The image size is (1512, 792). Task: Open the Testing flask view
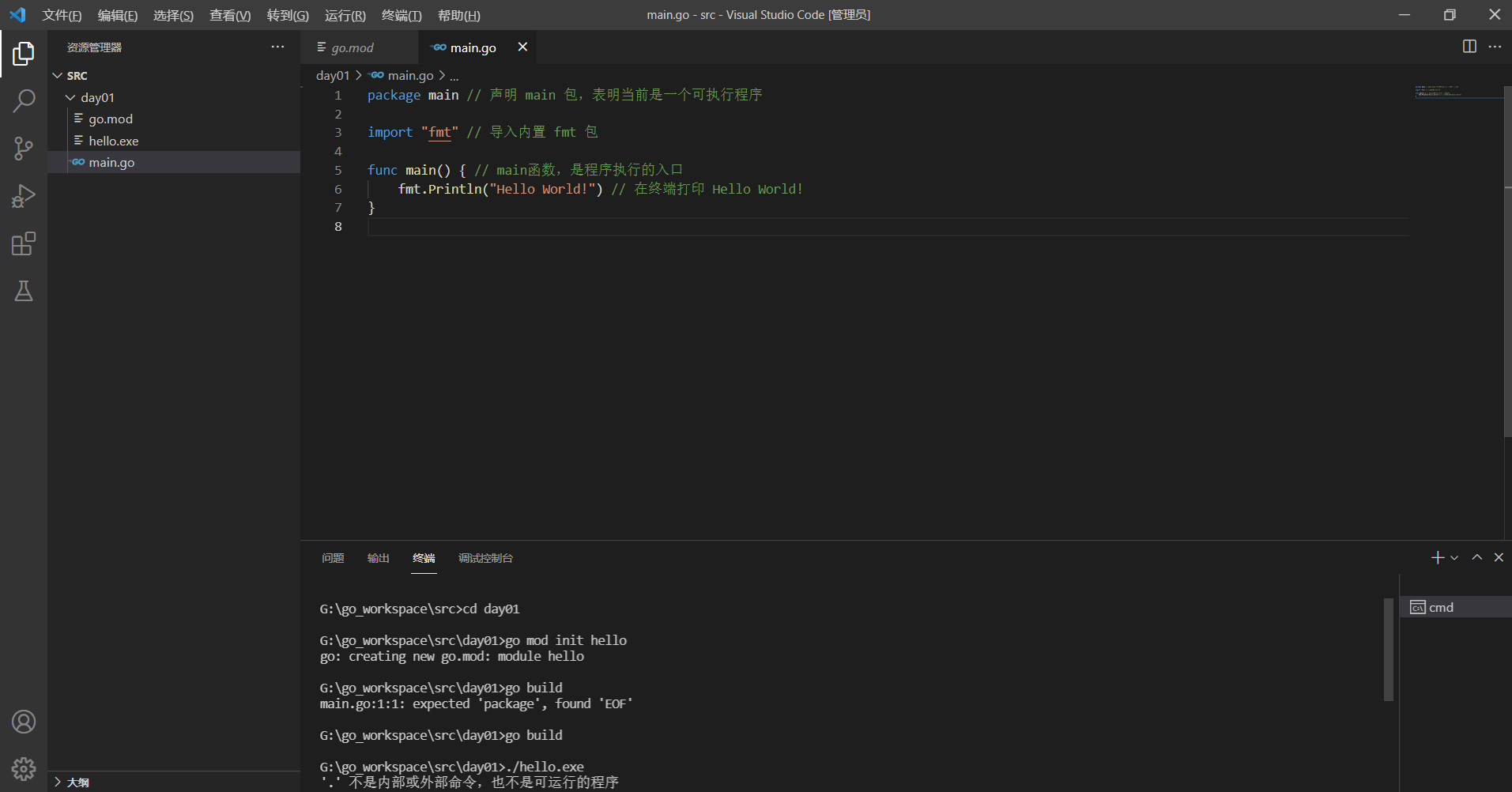24,291
